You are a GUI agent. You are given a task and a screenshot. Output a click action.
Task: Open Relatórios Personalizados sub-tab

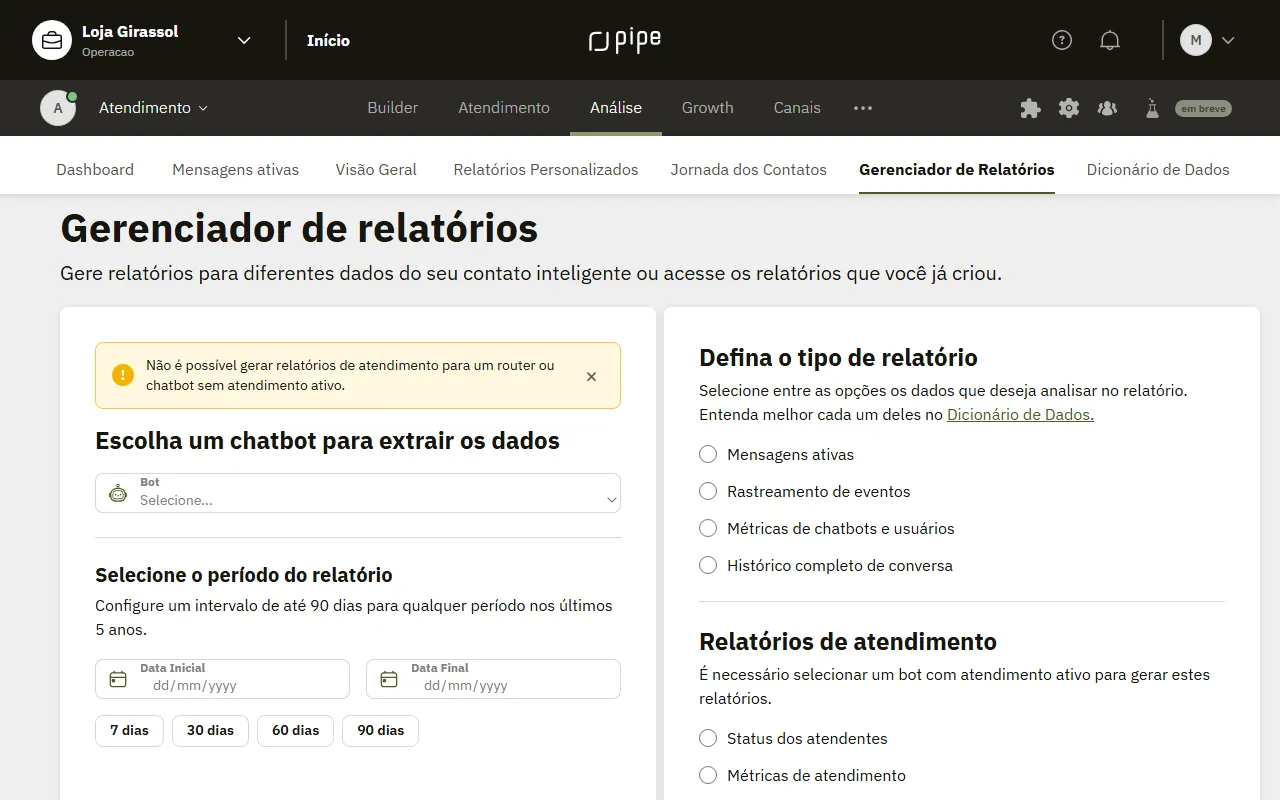point(546,169)
